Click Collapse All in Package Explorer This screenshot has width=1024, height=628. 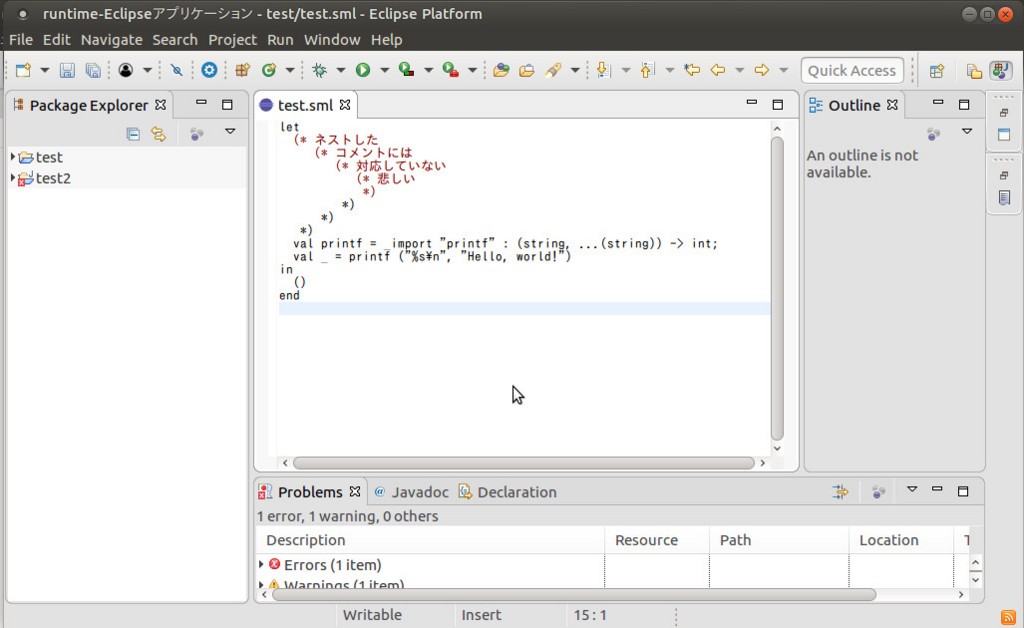[133, 134]
